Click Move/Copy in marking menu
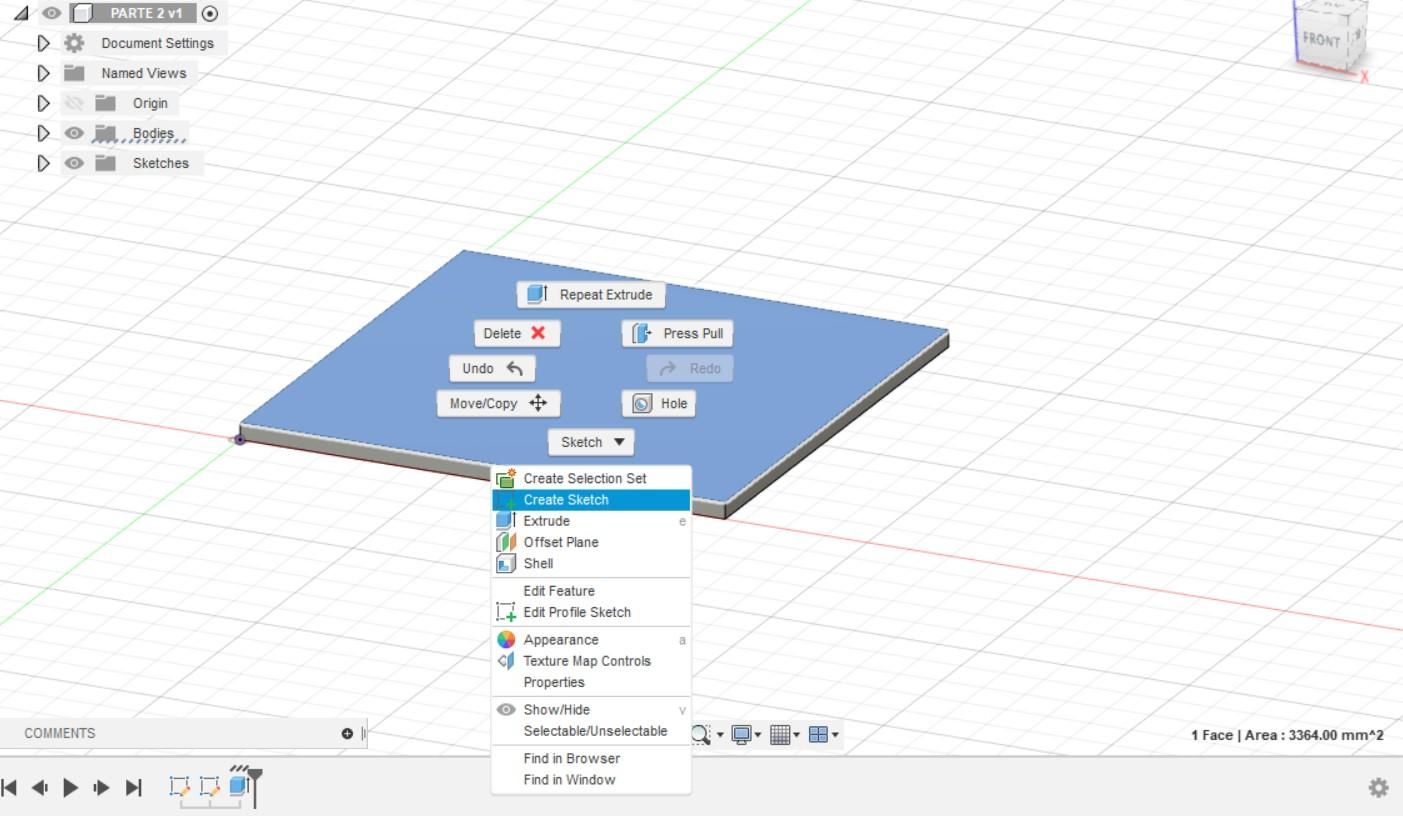 tap(498, 403)
